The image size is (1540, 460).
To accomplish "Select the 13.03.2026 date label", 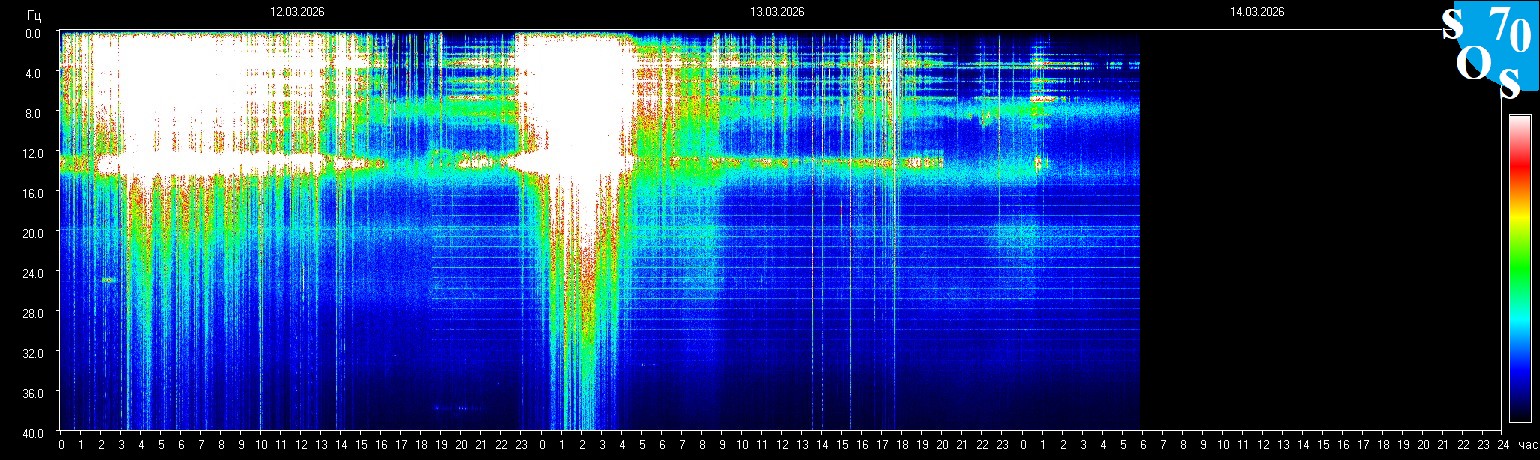I will tap(777, 12).
